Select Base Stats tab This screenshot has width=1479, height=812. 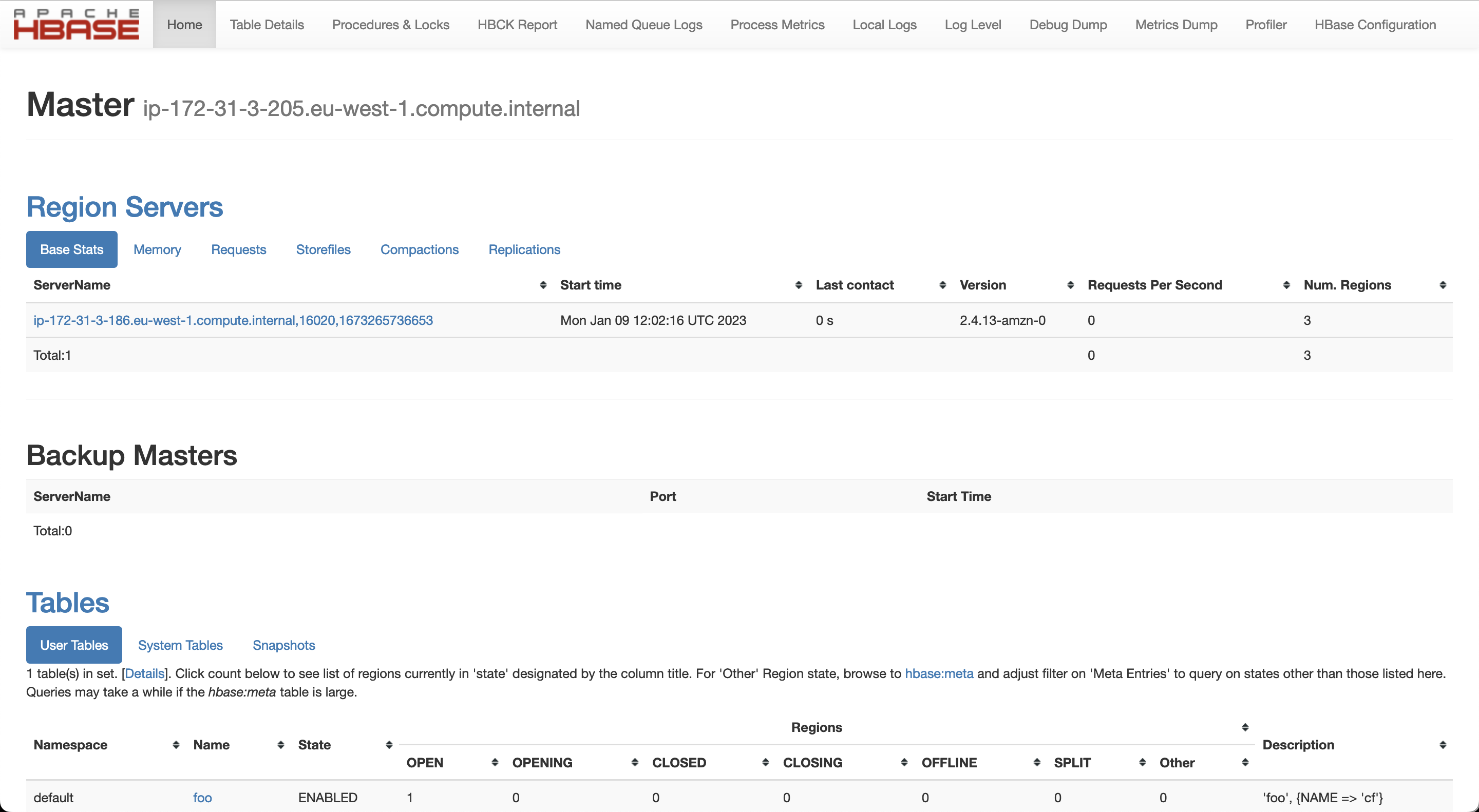coord(72,249)
